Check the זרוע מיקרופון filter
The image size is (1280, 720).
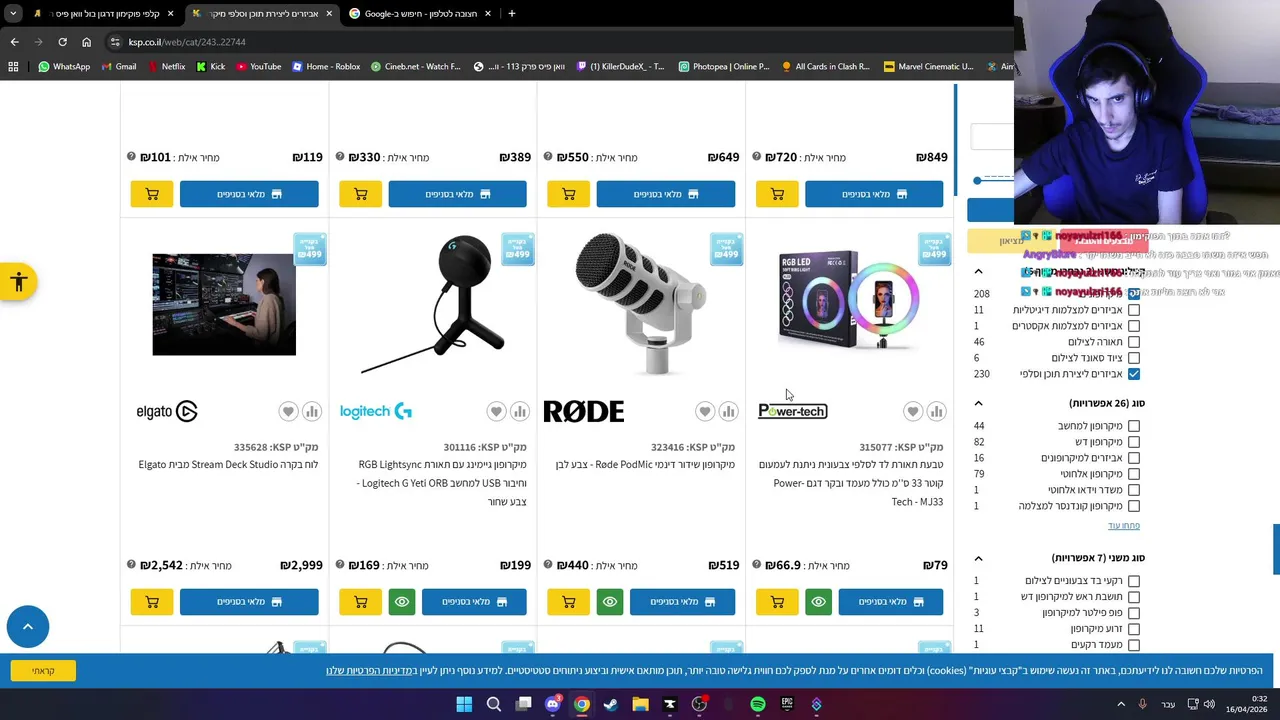coord(1133,629)
